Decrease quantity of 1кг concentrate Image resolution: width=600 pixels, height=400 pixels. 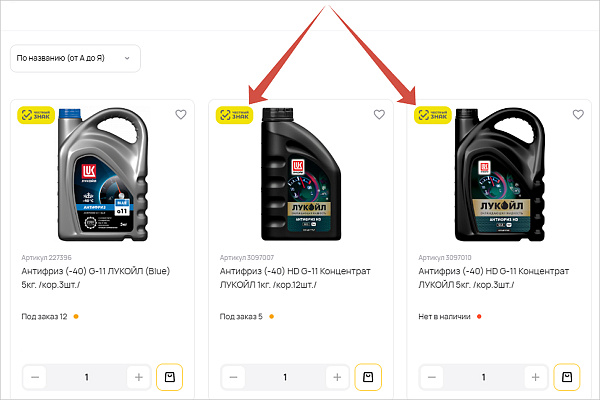pos(234,378)
